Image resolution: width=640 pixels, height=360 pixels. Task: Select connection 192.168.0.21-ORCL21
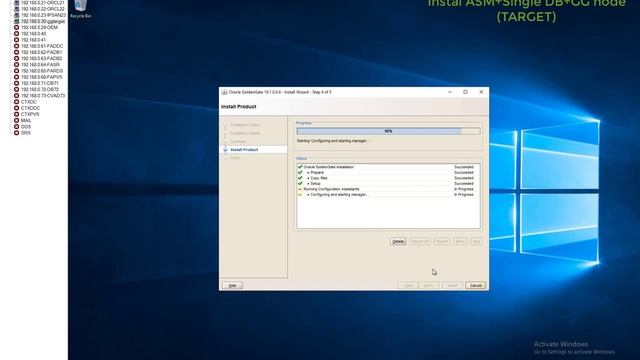(x=42, y=2)
